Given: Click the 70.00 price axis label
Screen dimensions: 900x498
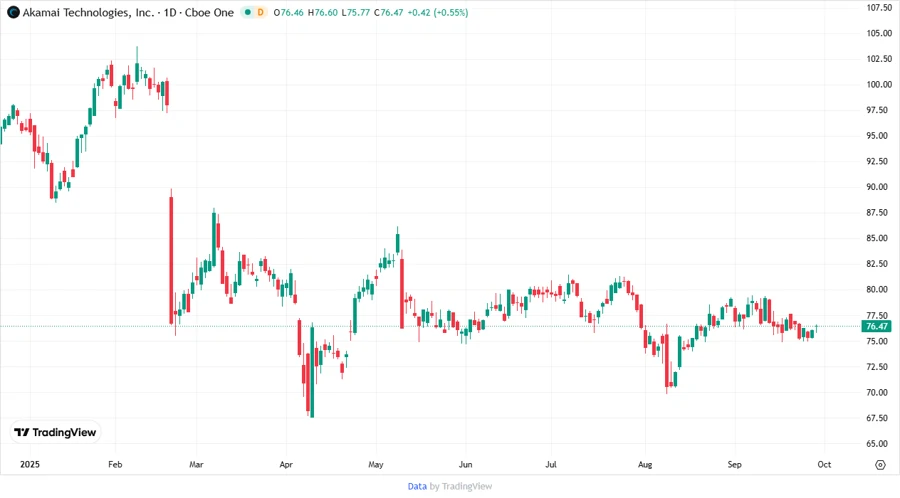Looking at the screenshot, I should 879,392.
